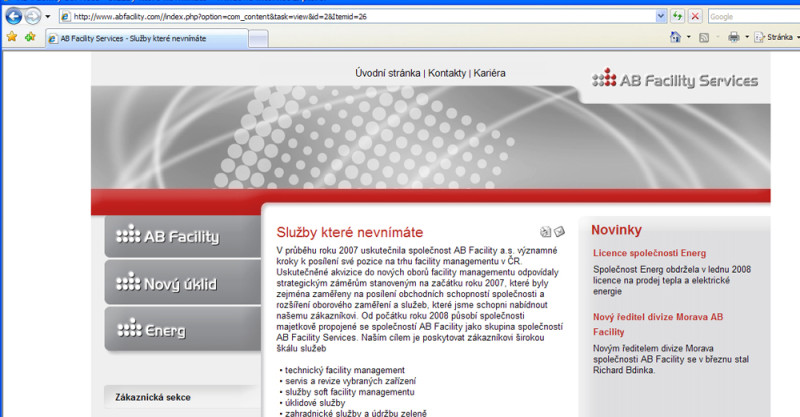Select the AB Facility Services browser tab

click(147, 38)
